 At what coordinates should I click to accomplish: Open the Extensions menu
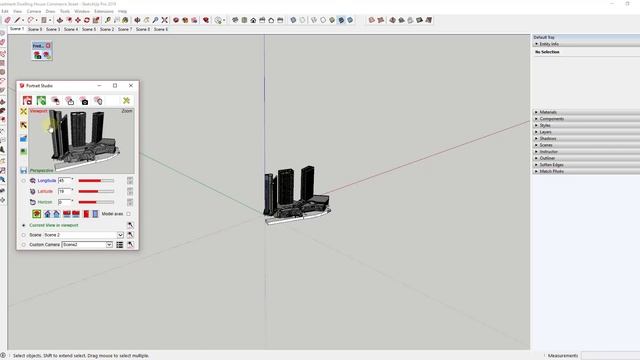point(104,11)
